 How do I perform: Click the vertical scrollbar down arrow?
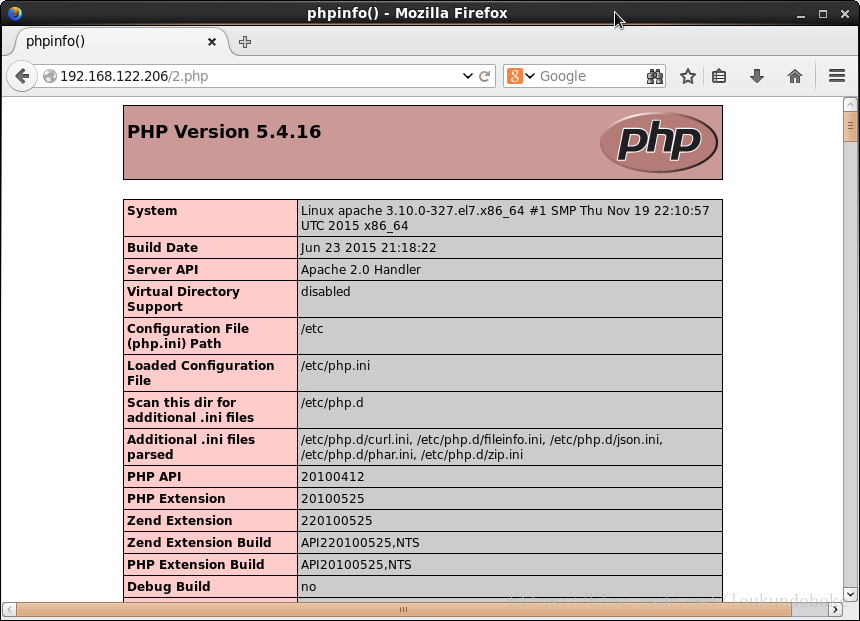tap(850, 594)
